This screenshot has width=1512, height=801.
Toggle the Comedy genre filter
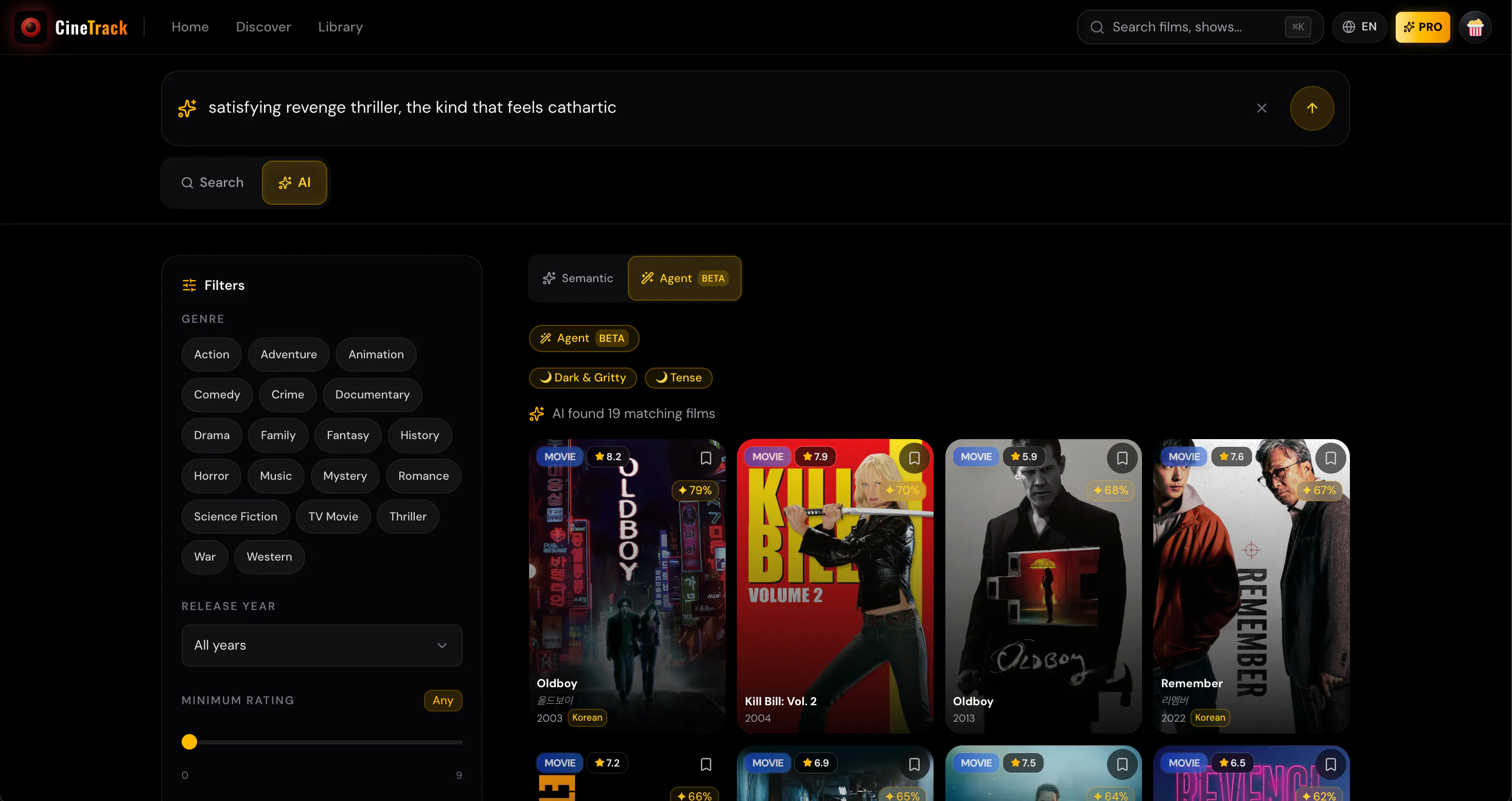tap(217, 395)
